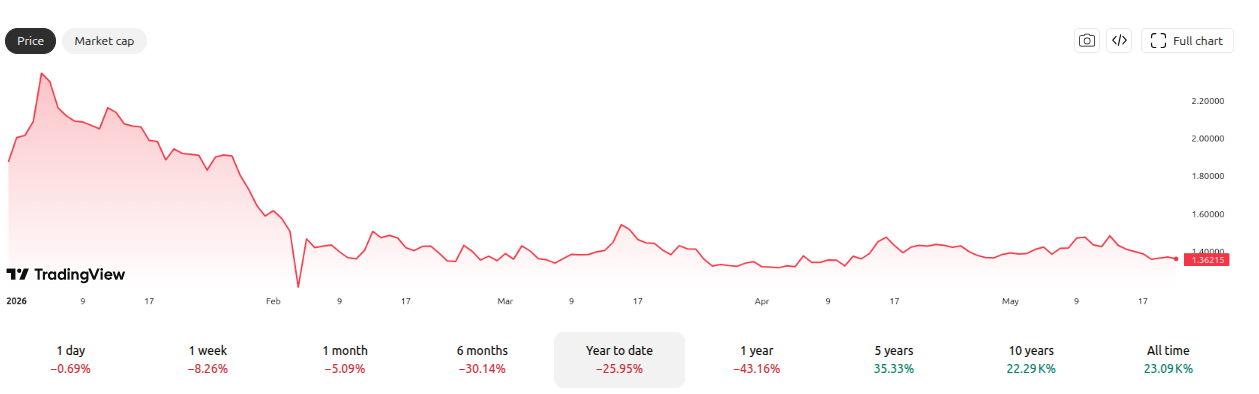
Task: Open the embed code icon
Action: click(1119, 41)
